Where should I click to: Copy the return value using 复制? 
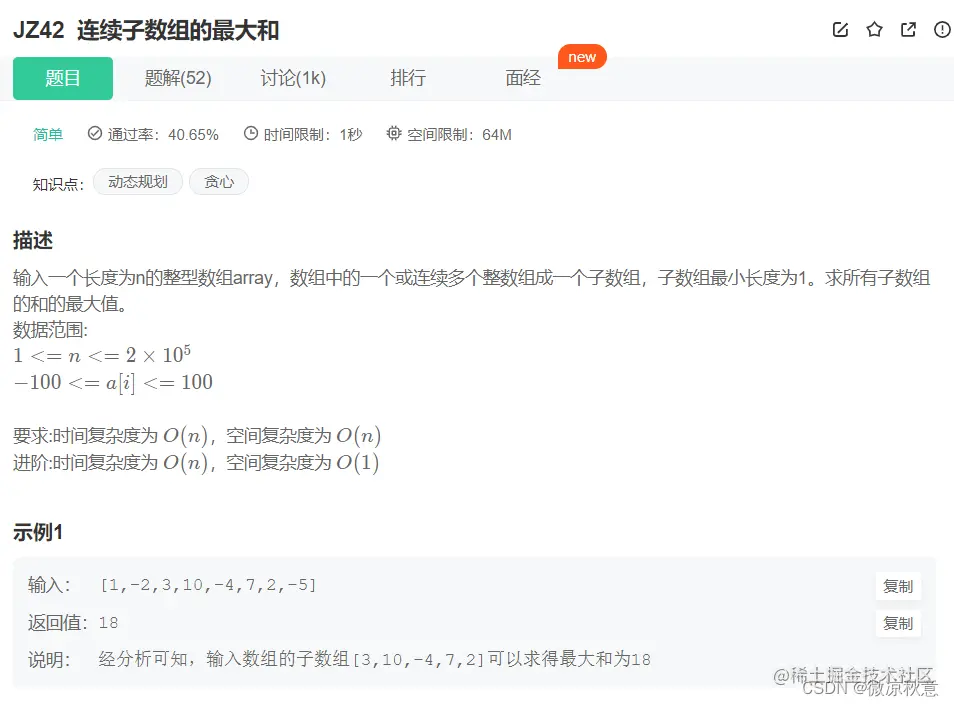[897, 623]
